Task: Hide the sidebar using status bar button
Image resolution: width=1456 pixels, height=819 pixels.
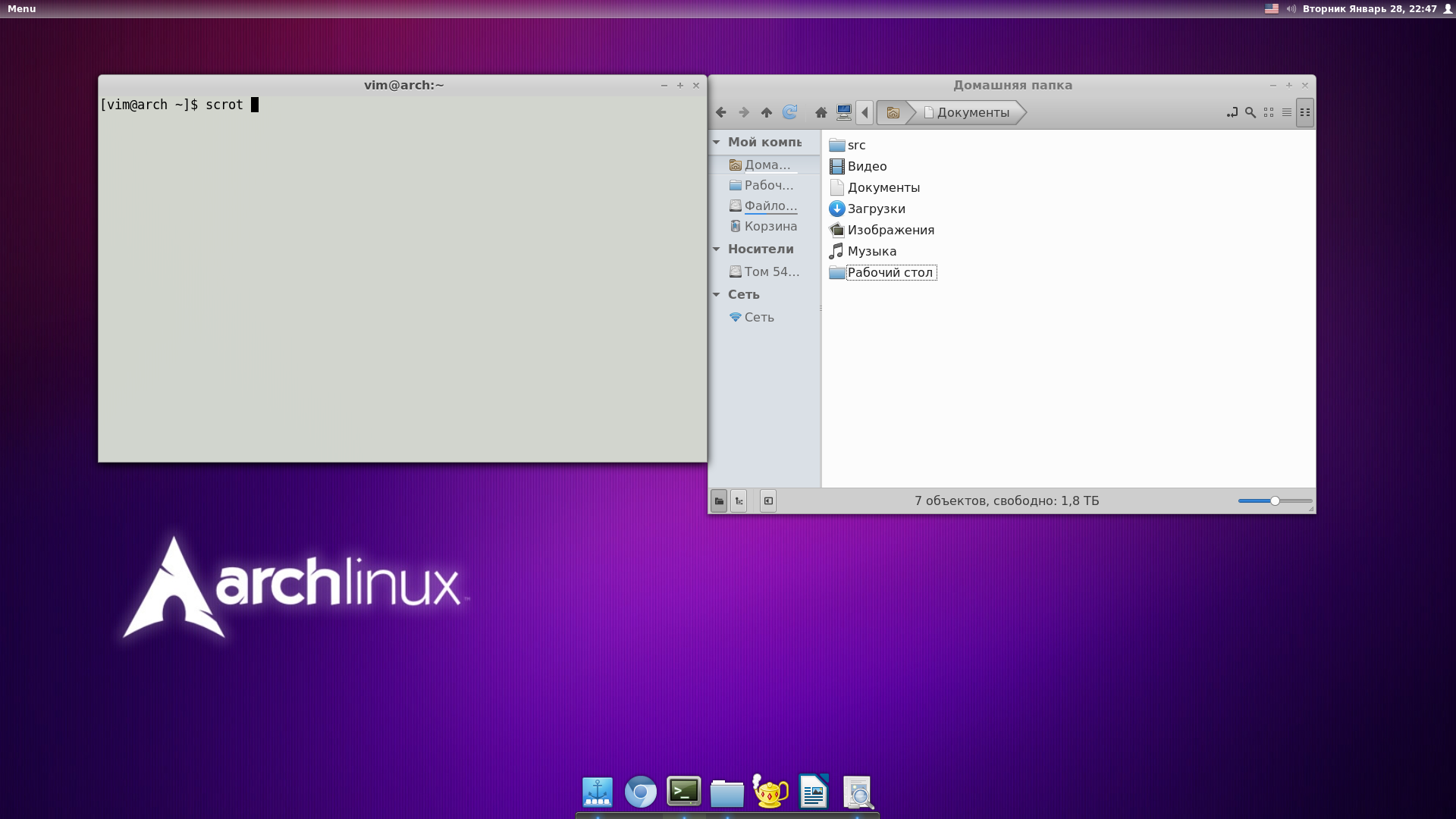Action: click(x=768, y=500)
